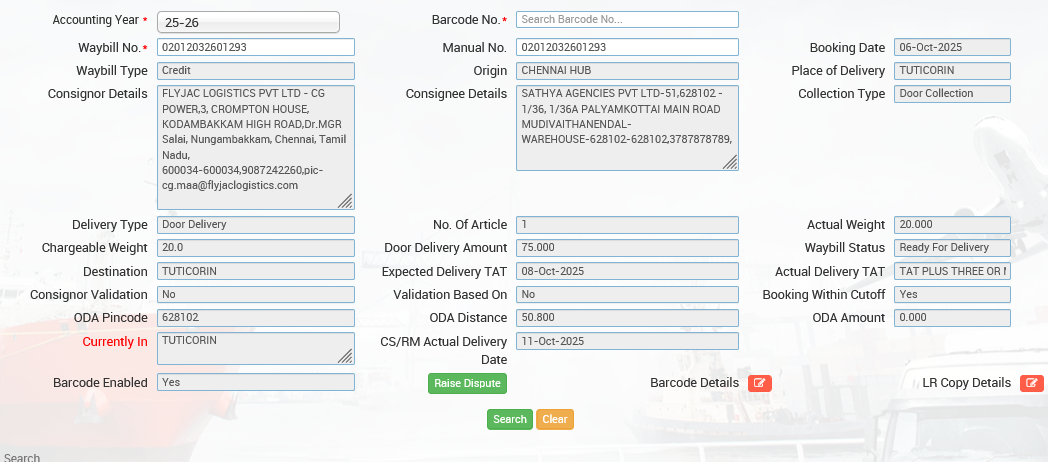Grab Consignee Details textarea resize handle
The width and height of the screenshot is (1048, 462).
[x=730, y=162]
